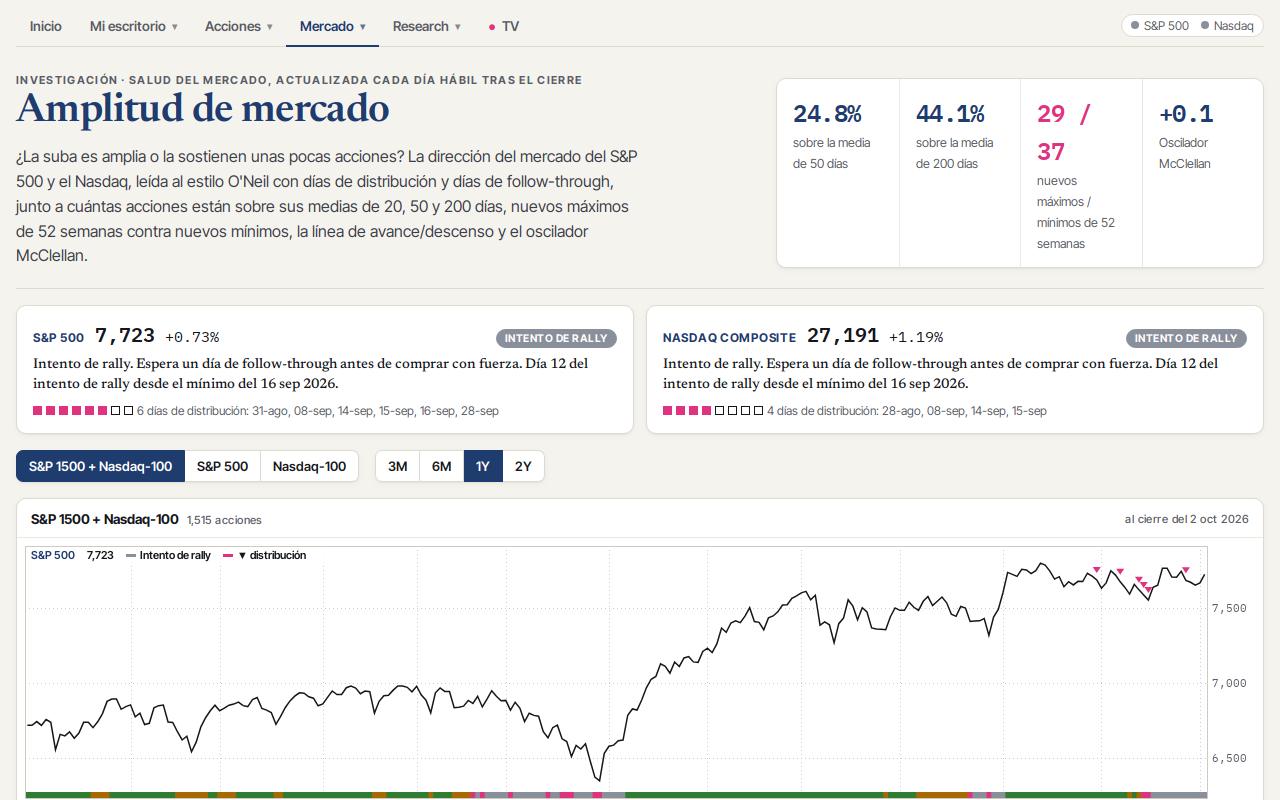Click the "1,515 acciones" count label
The height and width of the screenshot is (800, 1280).
224,520
